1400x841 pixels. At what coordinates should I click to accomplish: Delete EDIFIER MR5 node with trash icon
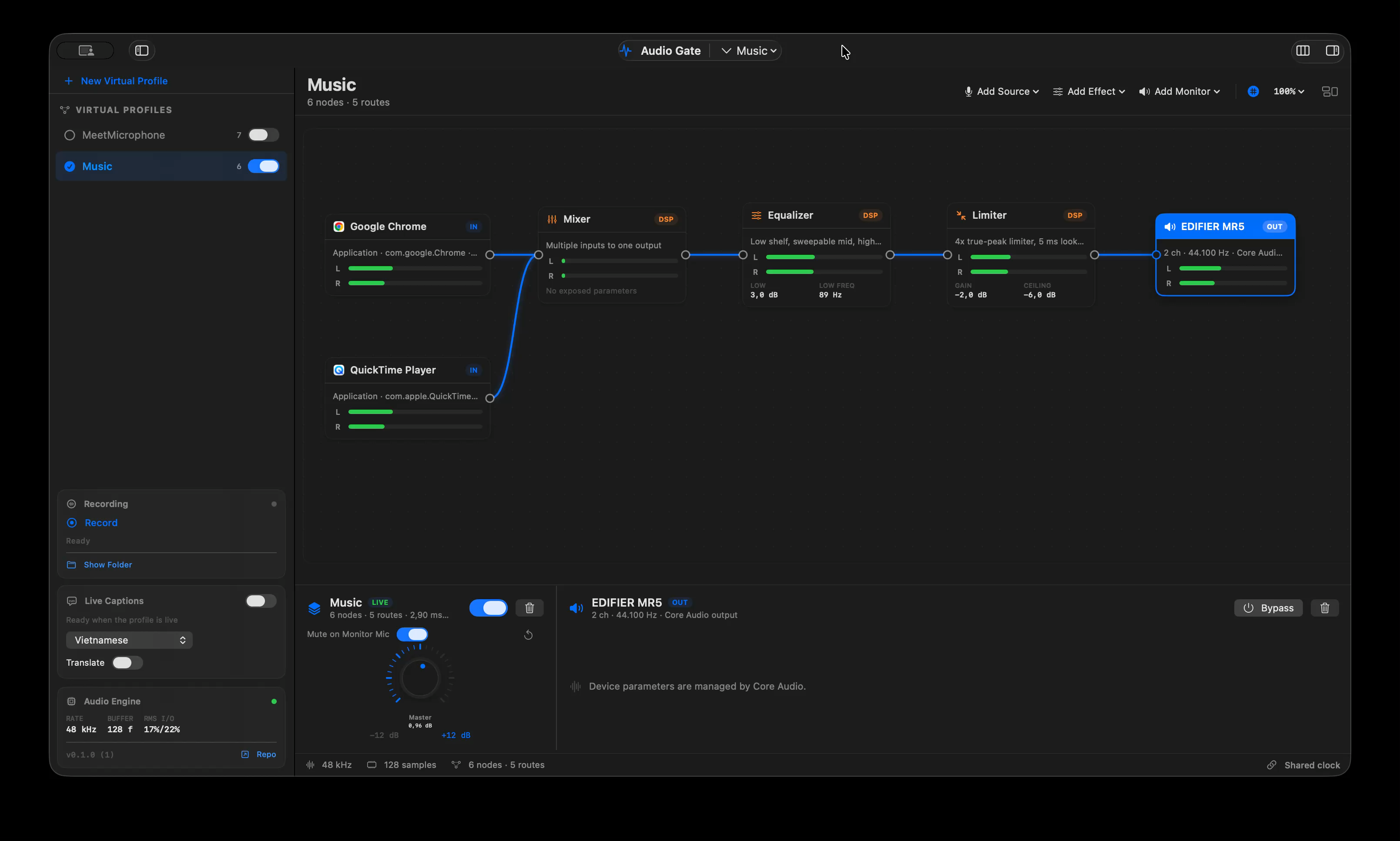1325,608
